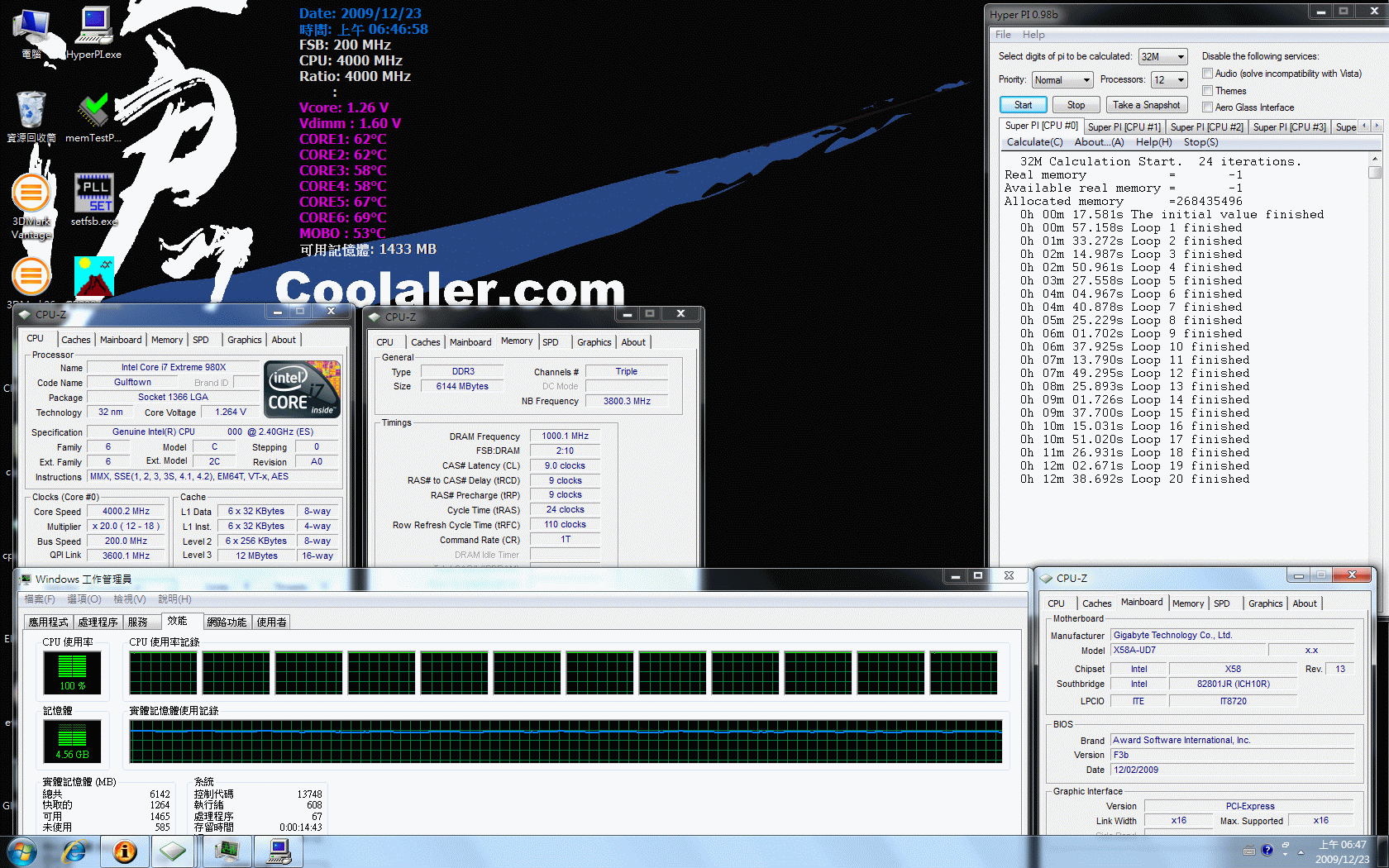The width and height of the screenshot is (1389, 868).
Task: Click the Start button in Hyper PI
Action: tap(1024, 105)
